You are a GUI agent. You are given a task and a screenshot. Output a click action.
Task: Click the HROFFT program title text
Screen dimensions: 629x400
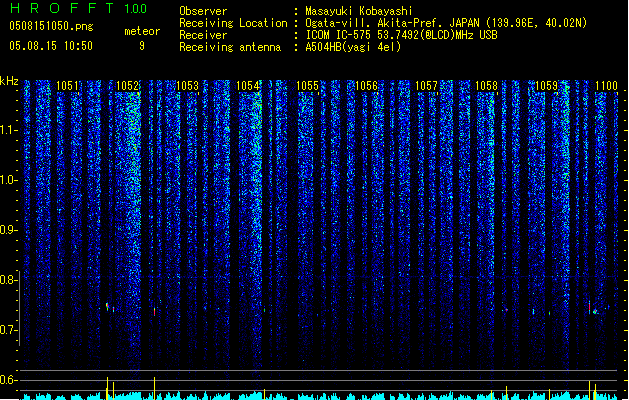(61, 8)
